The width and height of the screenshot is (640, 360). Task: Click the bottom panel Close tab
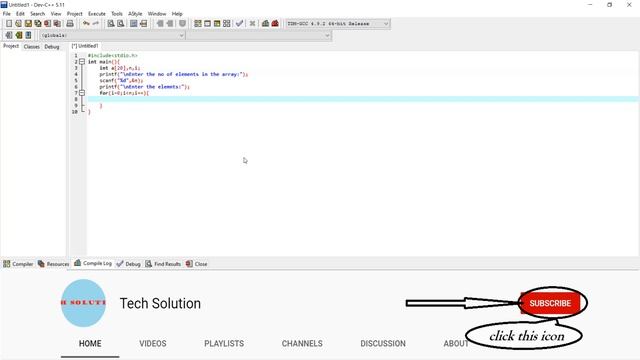point(196,264)
